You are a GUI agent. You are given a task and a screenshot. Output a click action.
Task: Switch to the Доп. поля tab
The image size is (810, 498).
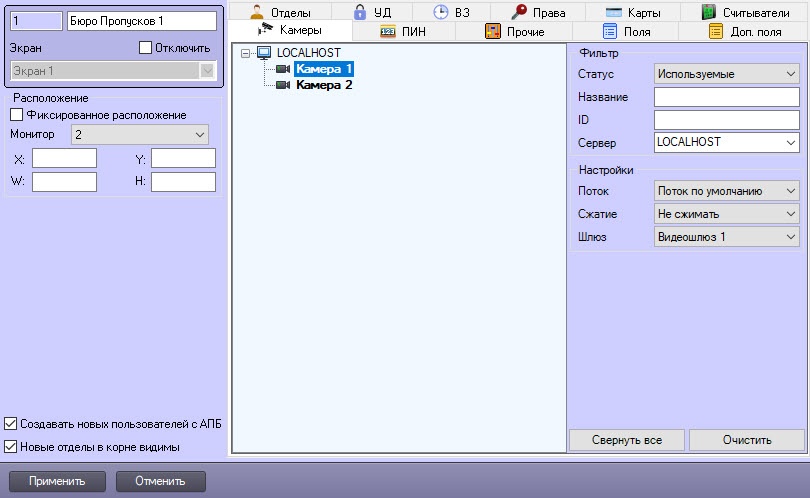coord(744,32)
